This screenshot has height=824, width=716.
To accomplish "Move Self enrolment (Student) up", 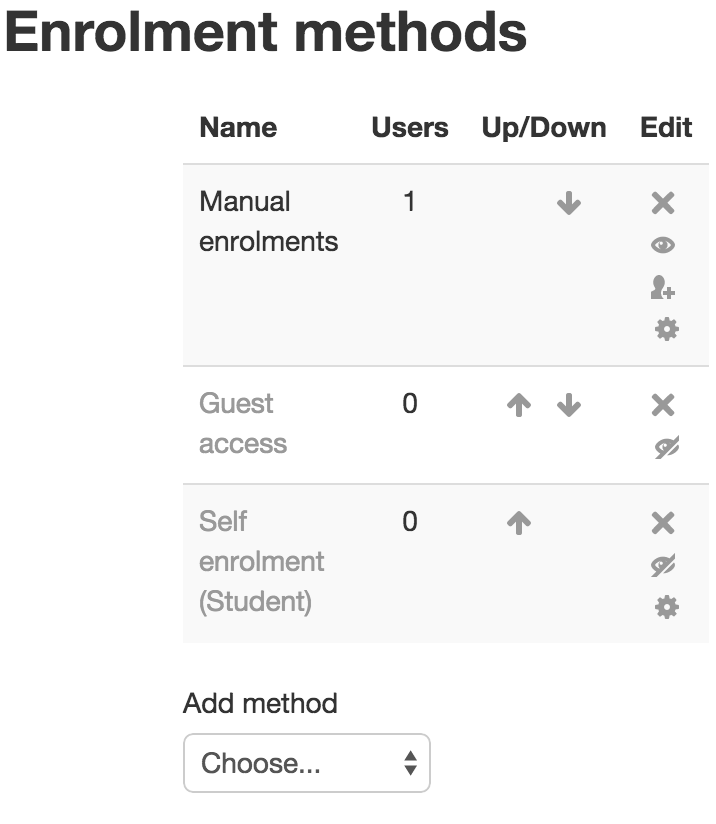I will (519, 523).
